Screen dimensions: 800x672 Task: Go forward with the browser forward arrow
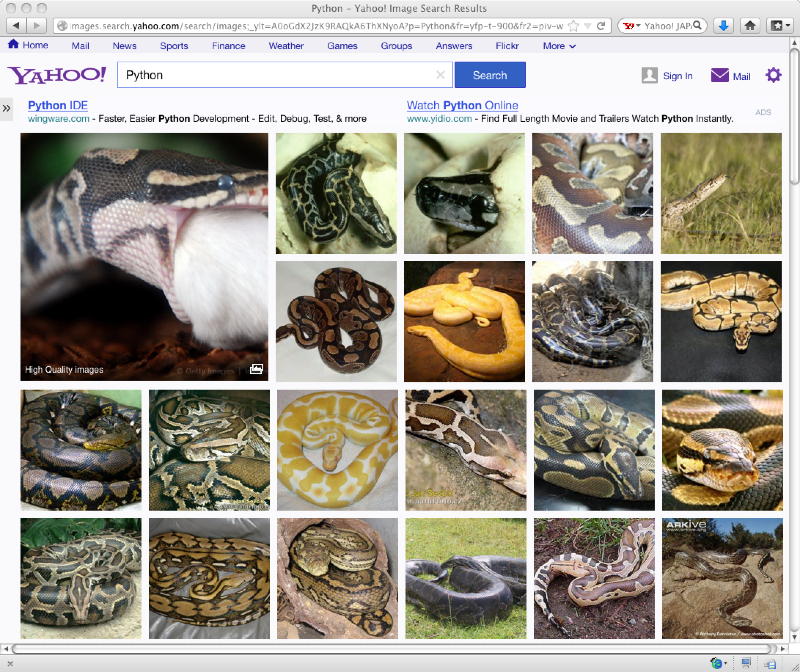click(36, 26)
